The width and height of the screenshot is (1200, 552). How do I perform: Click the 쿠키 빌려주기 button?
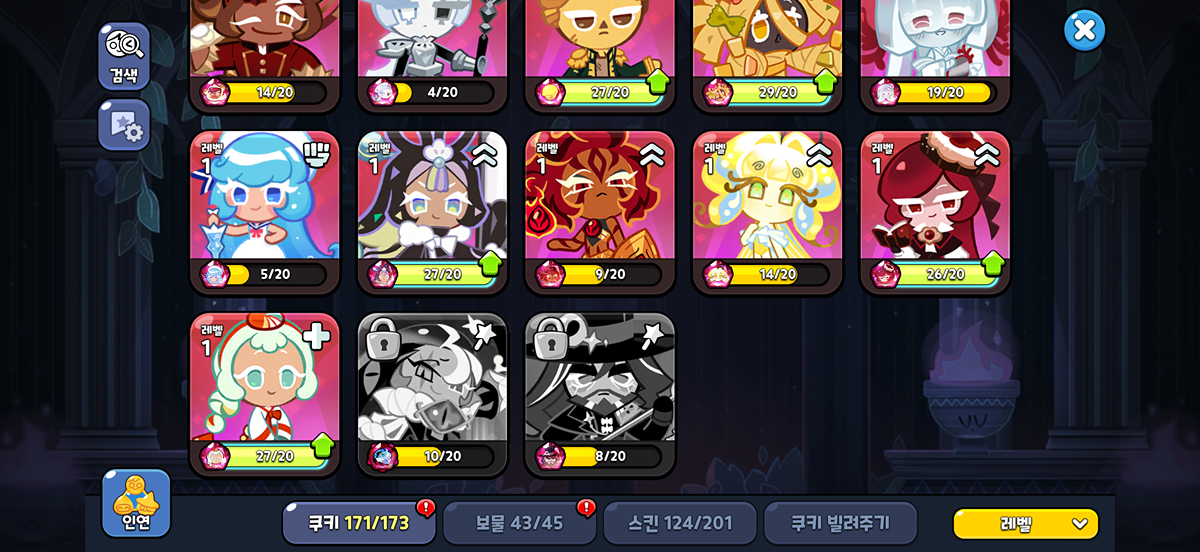(840, 523)
